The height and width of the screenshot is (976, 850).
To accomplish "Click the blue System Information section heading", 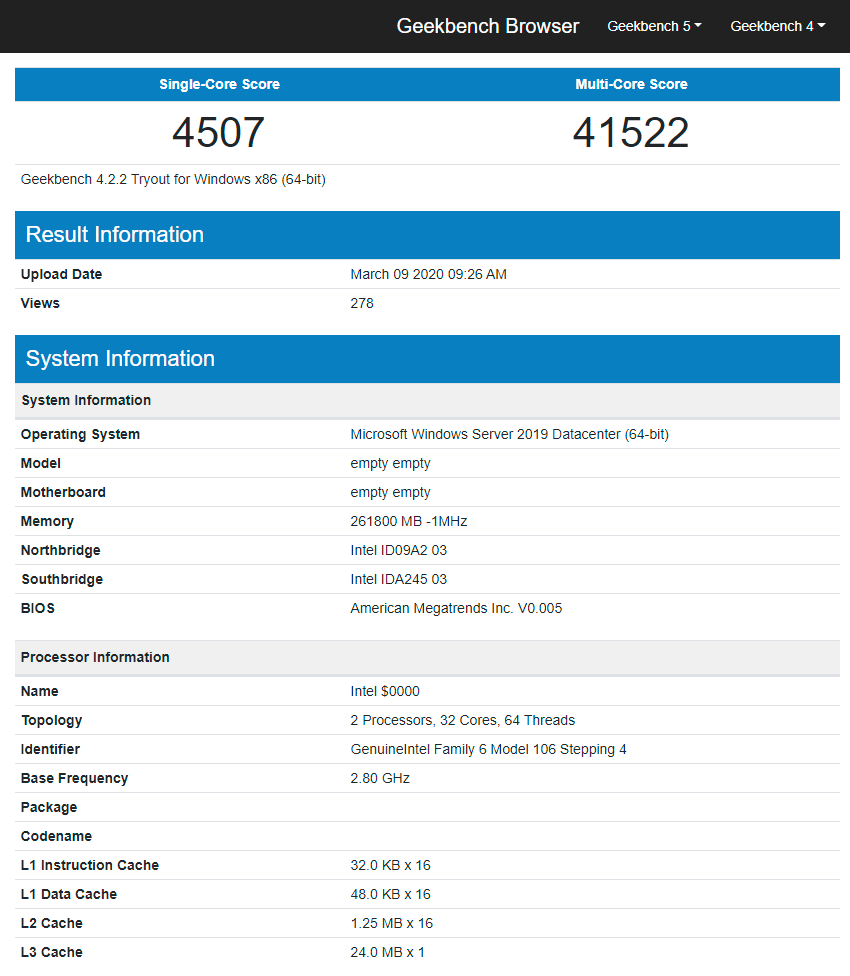I will [x=120, y=359].
